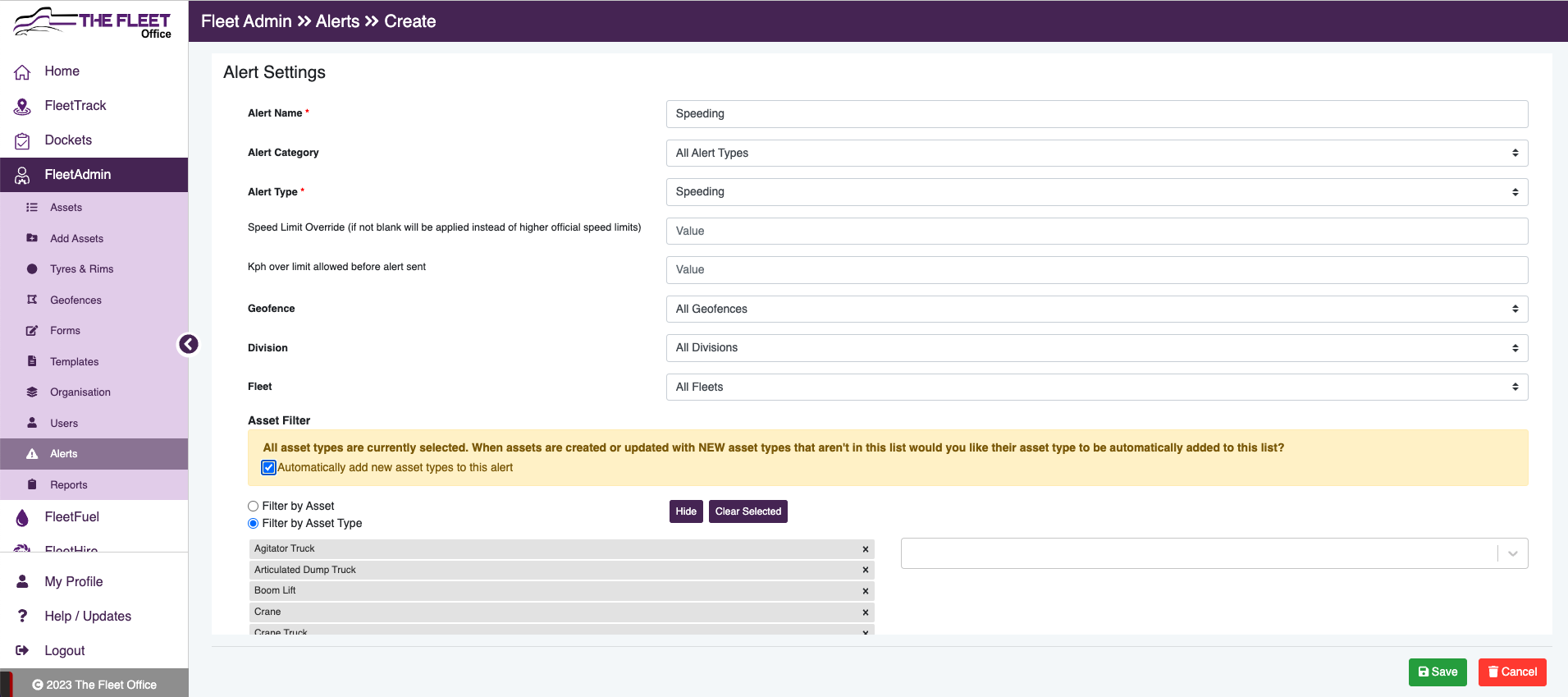Open the Fleet dropdown
The width and height of the screenshot is (1568, 697).
point(1096,387)
